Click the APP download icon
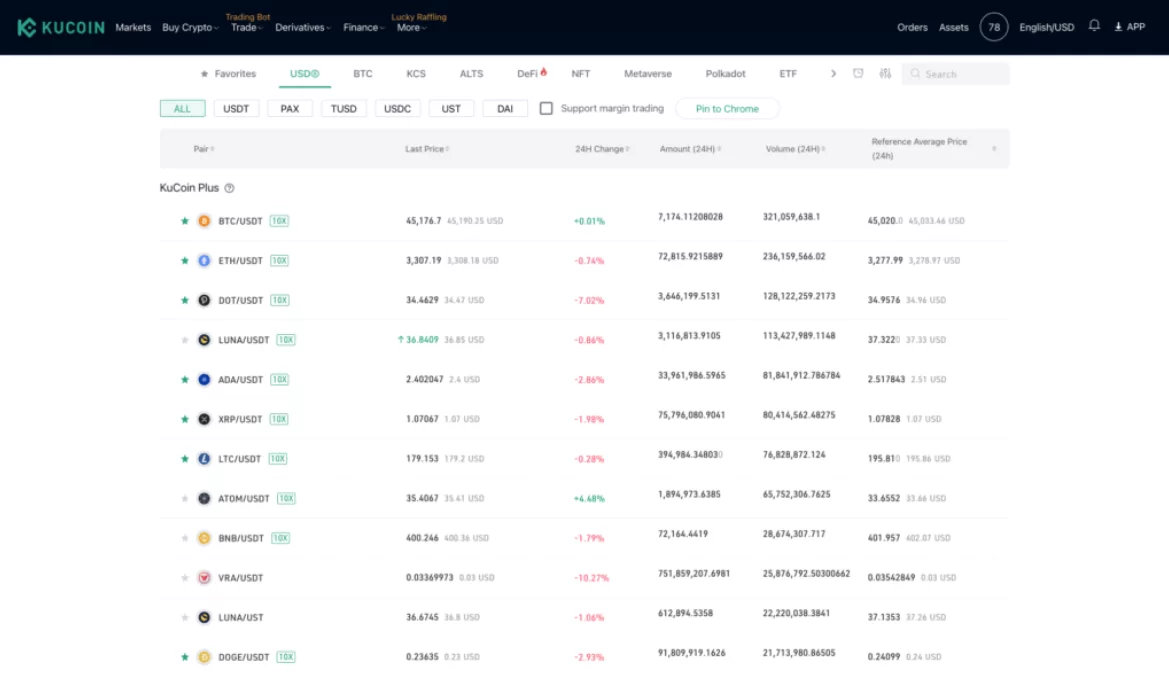Image resolution: width=1169 pixels, height=678 pixels. click(1120, 27)
